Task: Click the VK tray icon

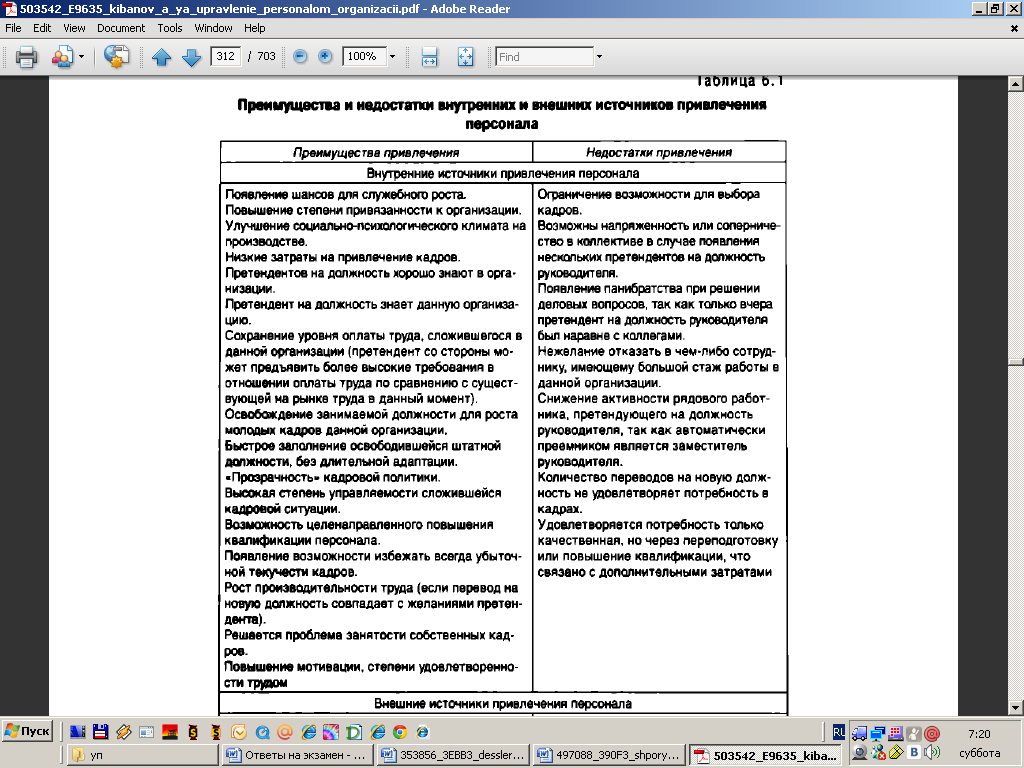Action: point(915,753)
